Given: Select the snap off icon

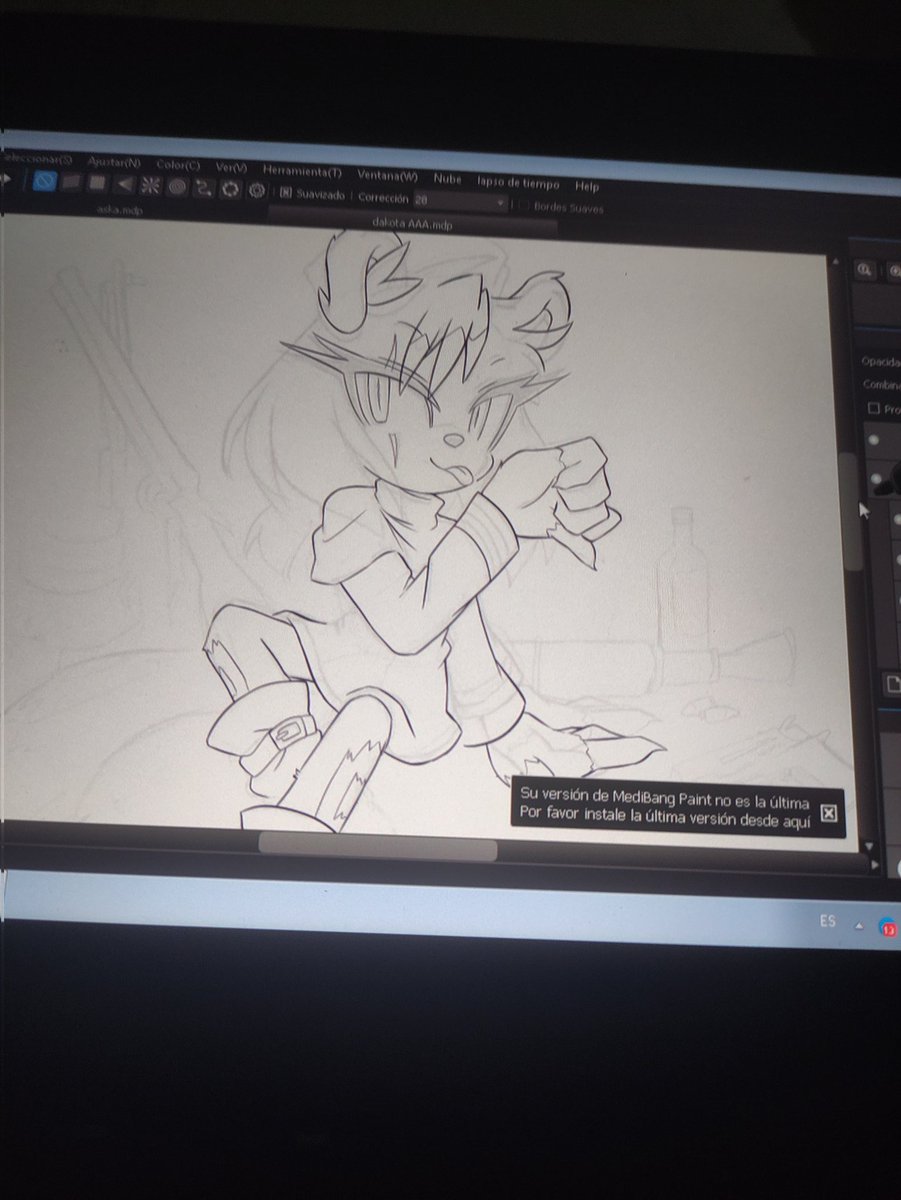Looking at the screenshot, I should point(44,182).
